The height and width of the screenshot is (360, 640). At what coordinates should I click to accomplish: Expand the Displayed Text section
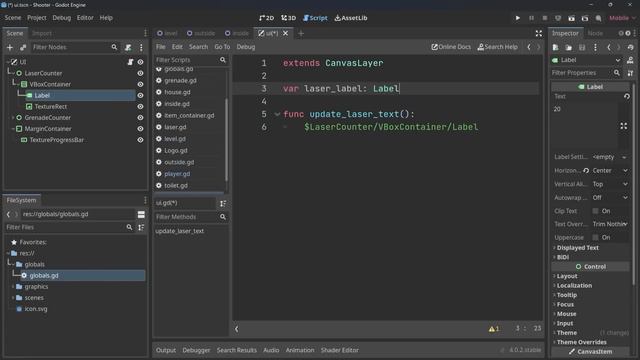[x=577, y=248]
